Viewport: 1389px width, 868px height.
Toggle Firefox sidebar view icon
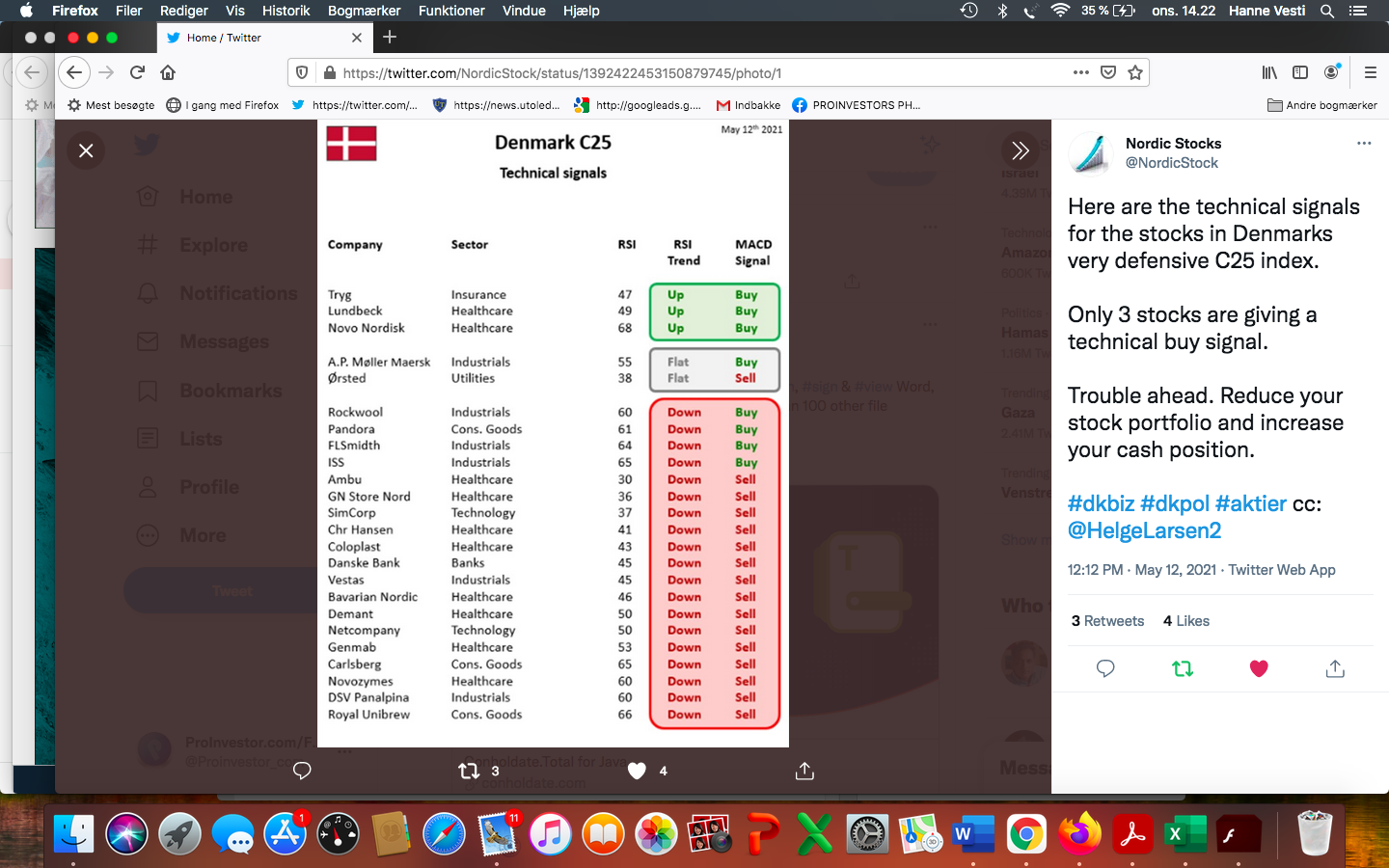coord(1300,72)
